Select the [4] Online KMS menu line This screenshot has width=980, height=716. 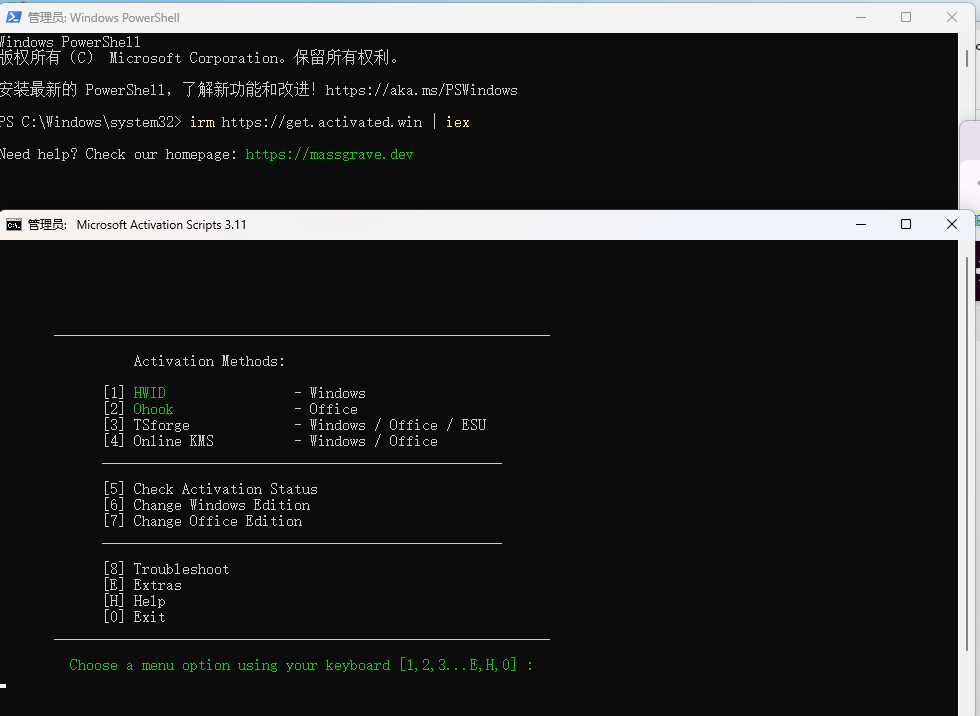[x=271, y=441]
